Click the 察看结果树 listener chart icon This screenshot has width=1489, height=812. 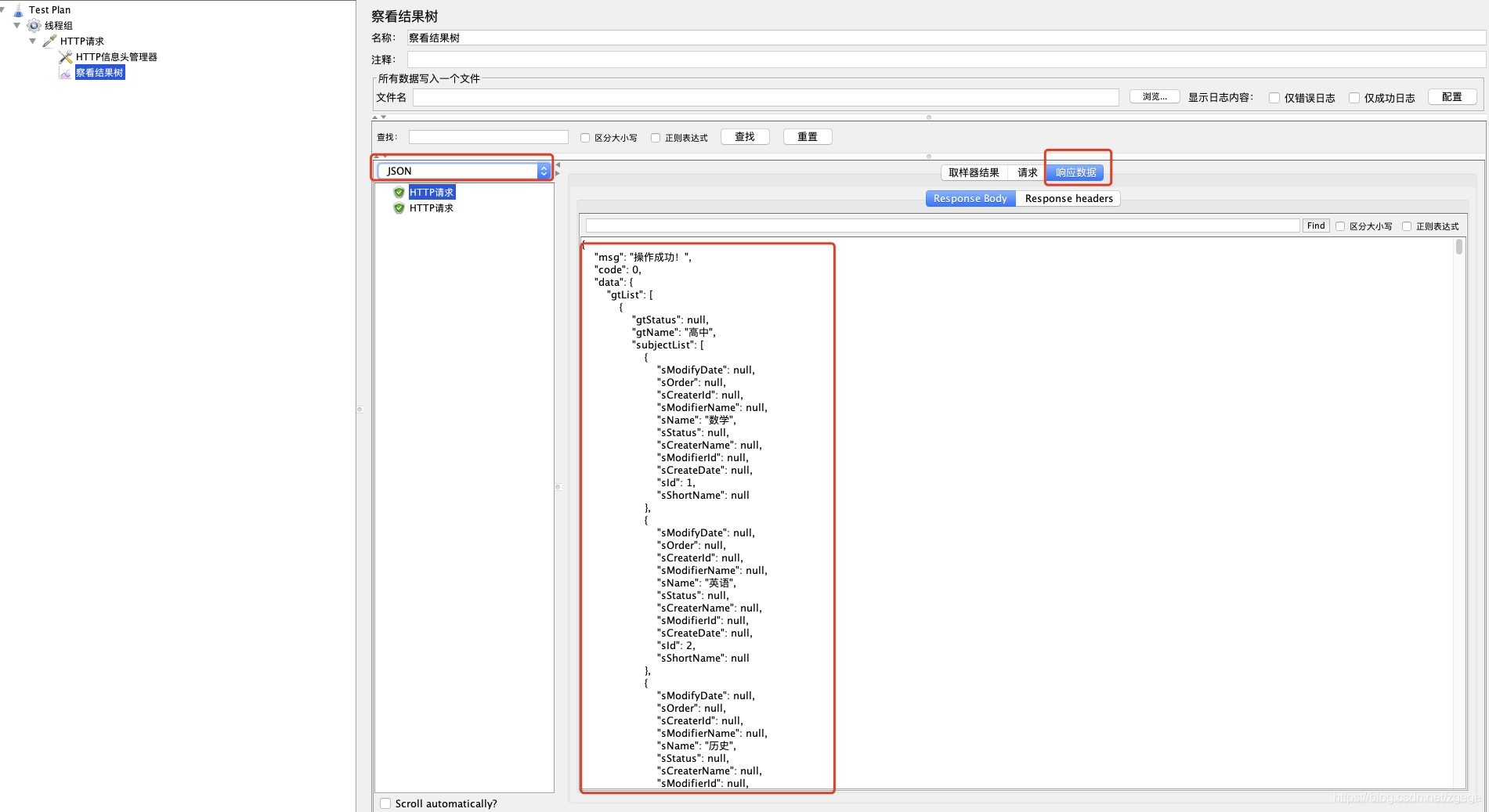point(66,73)
